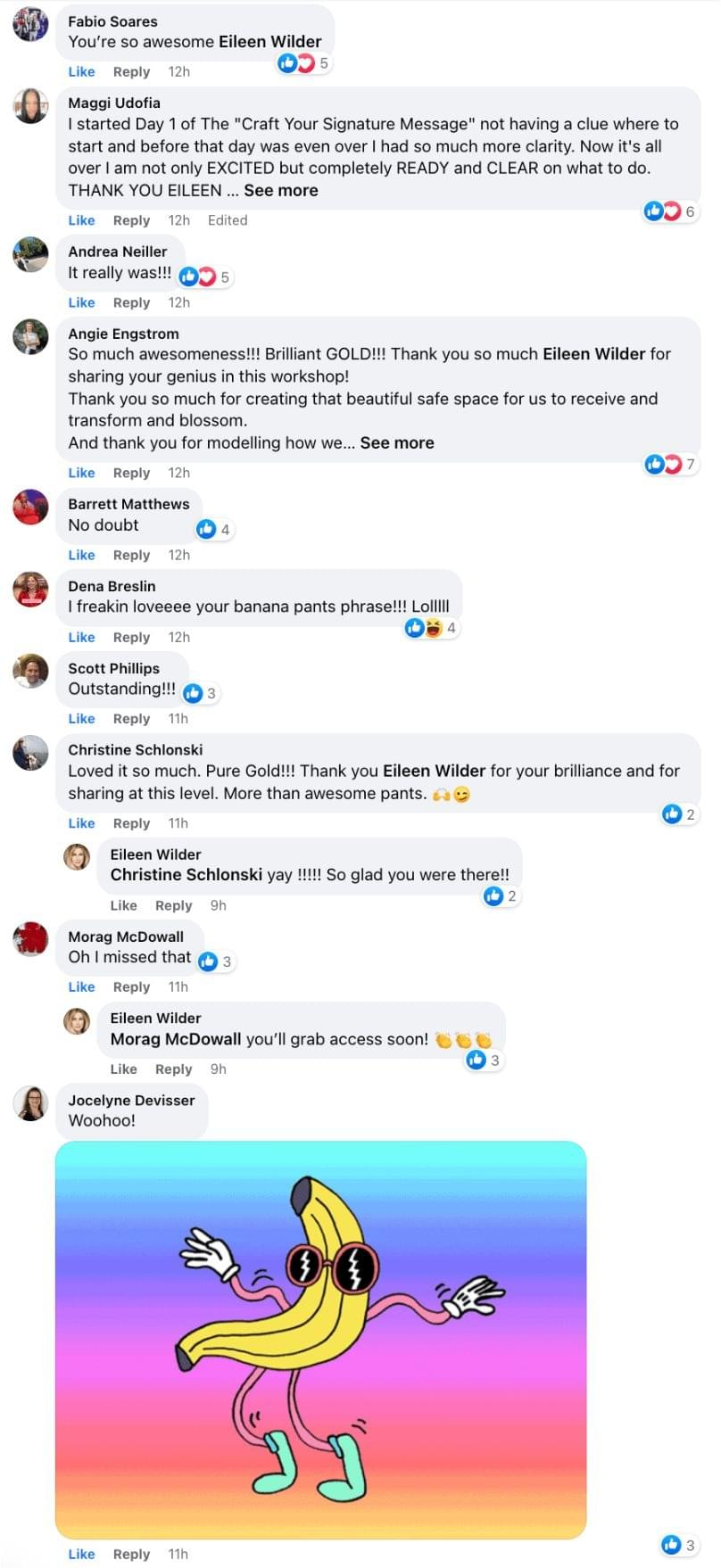Like Andrea Neiller's comment

click(x=81, y=302)
